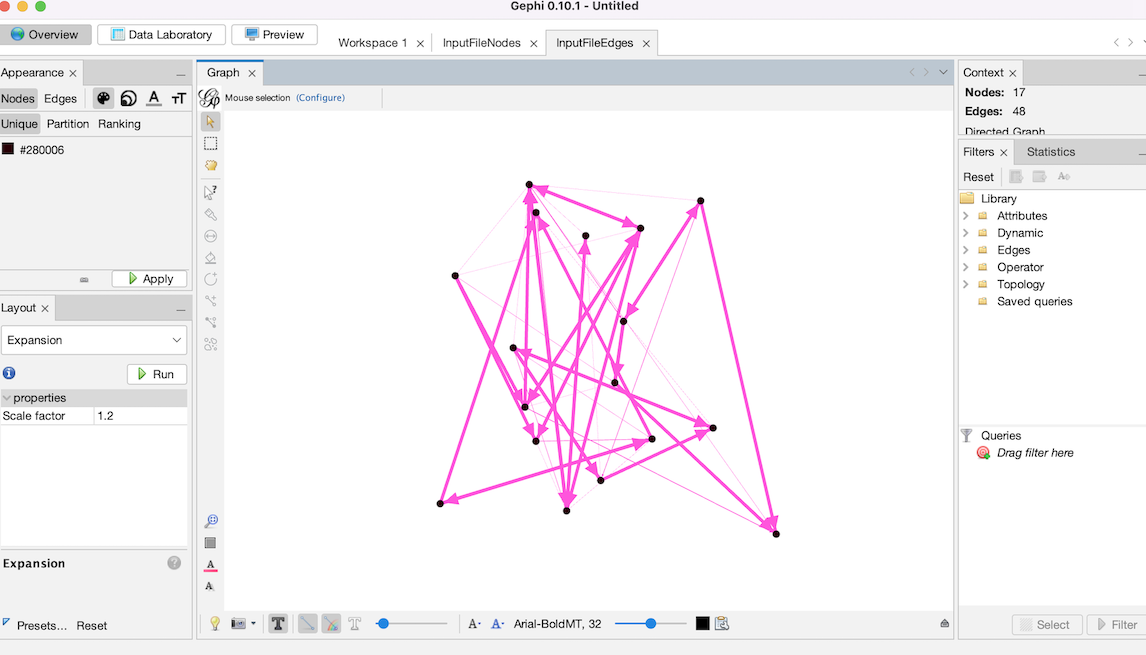The height and width of the screenshot is (655, 1146).
Task: Toggle show node labels button
Action: 278,624
